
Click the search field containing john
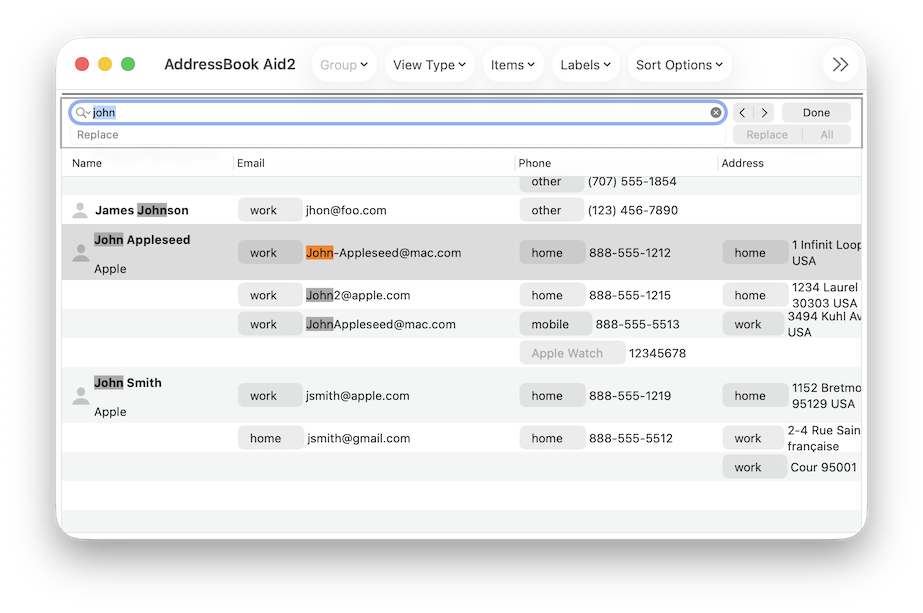click(x=398, y=112)
